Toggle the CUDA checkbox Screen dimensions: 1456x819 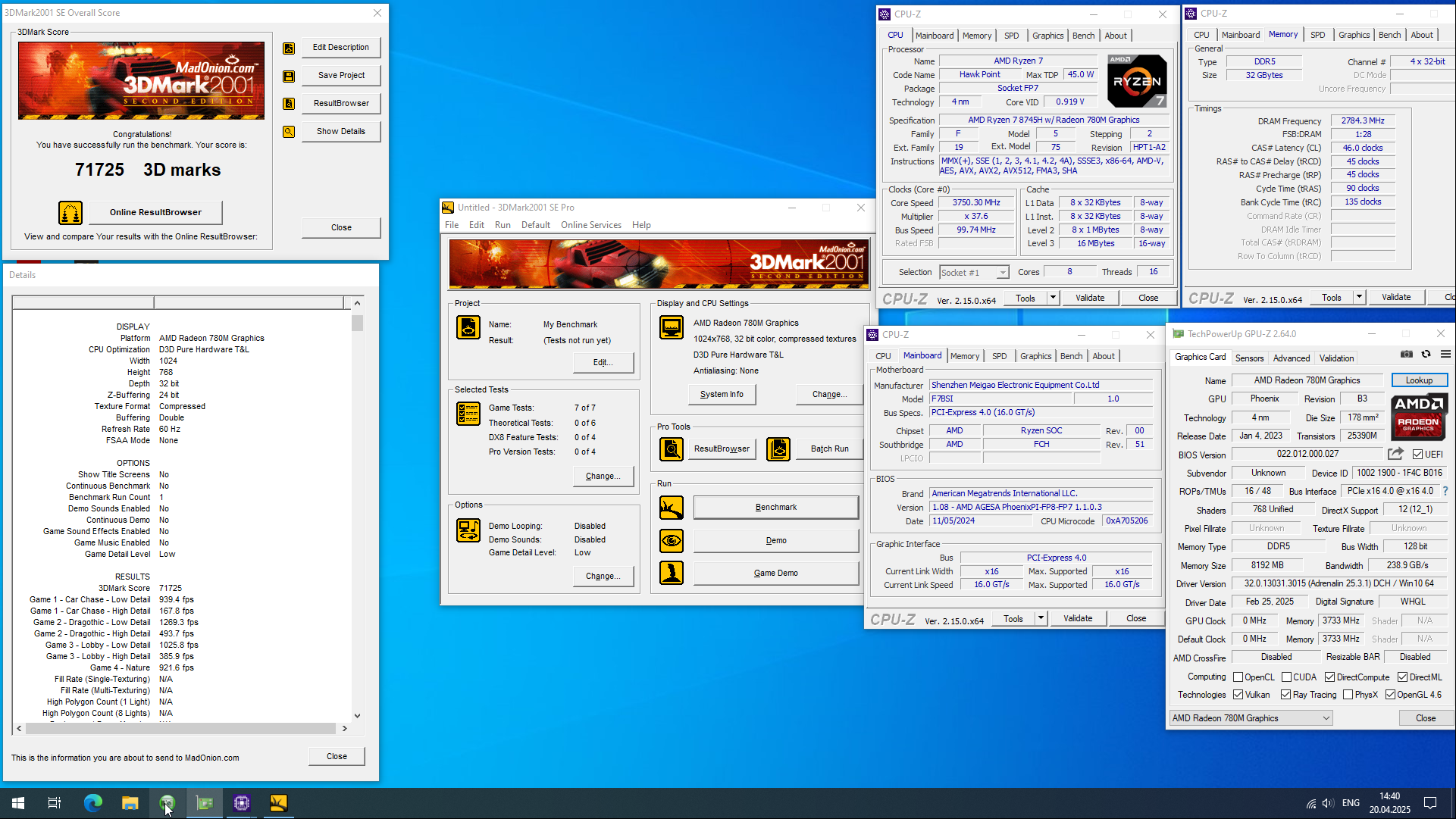point(1286,677)
